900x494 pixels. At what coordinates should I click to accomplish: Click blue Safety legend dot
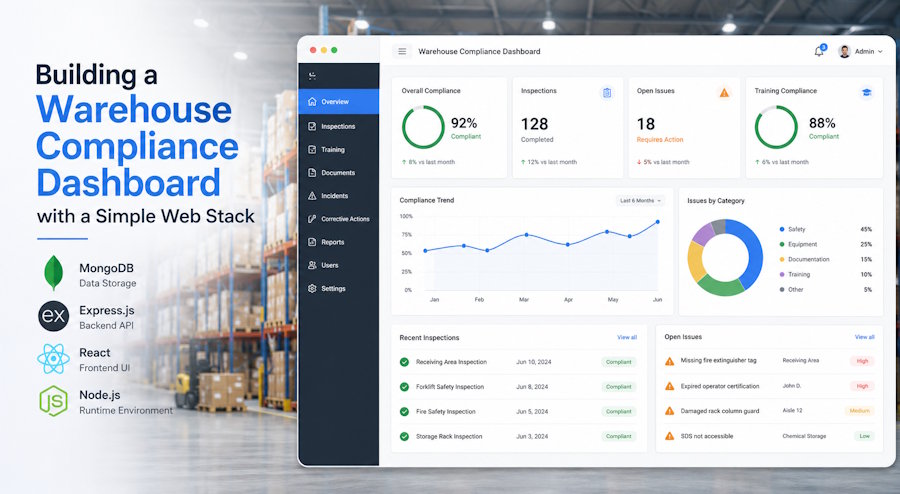click(782, 229)
